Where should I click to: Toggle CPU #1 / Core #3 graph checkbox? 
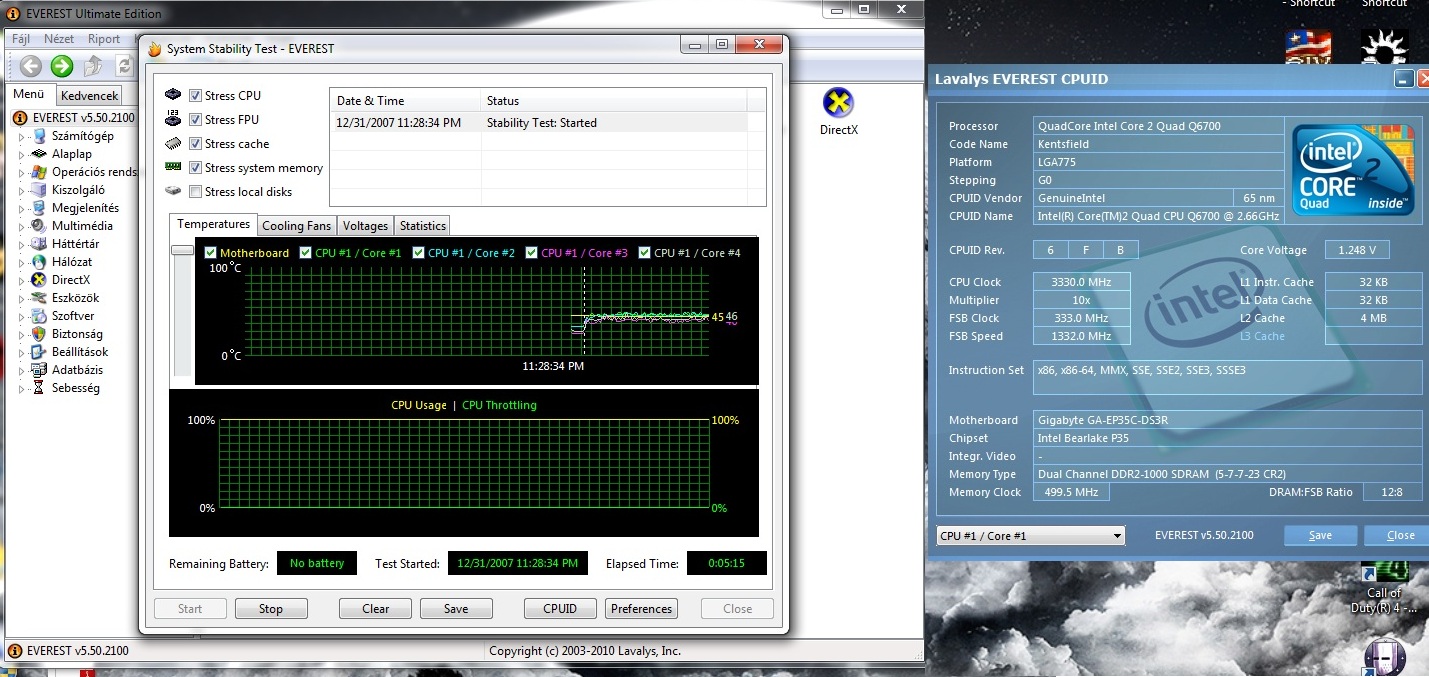click(531, 253)
